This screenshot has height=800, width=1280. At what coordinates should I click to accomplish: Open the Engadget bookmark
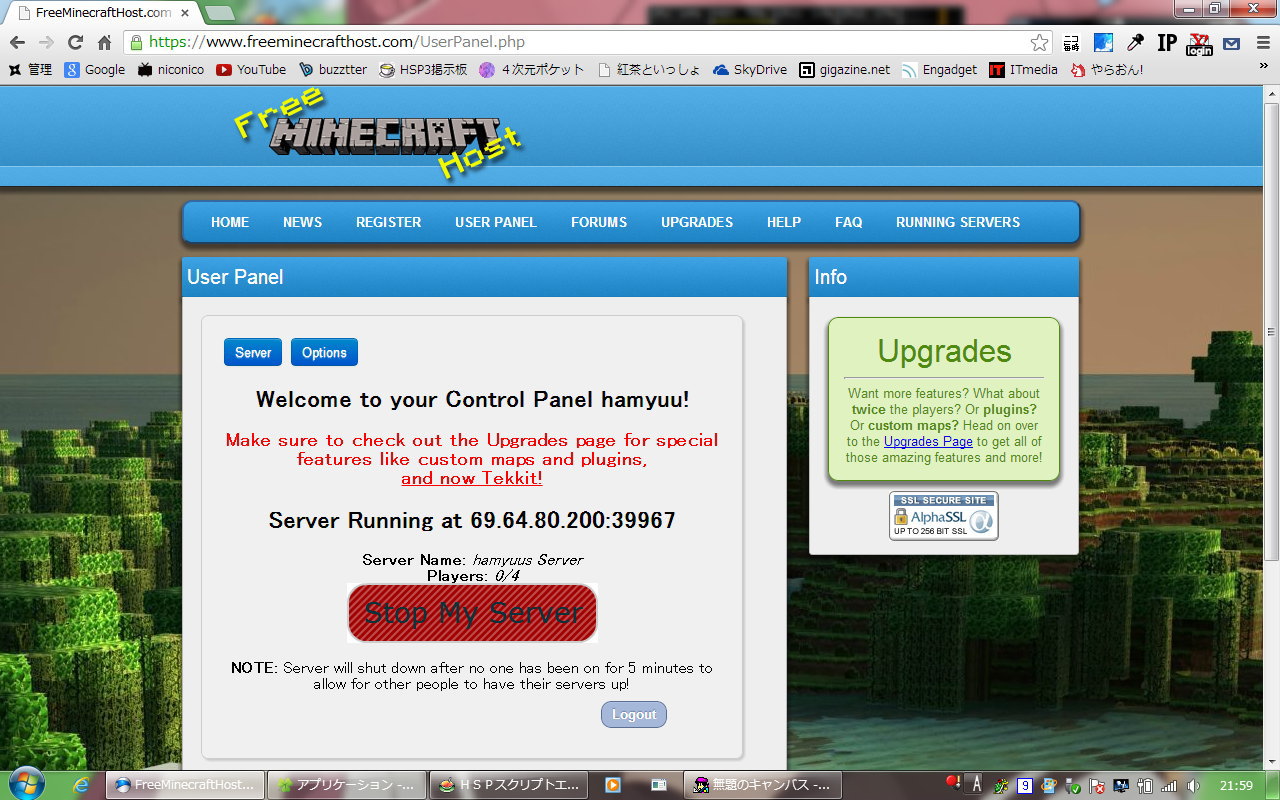point(939,70)
